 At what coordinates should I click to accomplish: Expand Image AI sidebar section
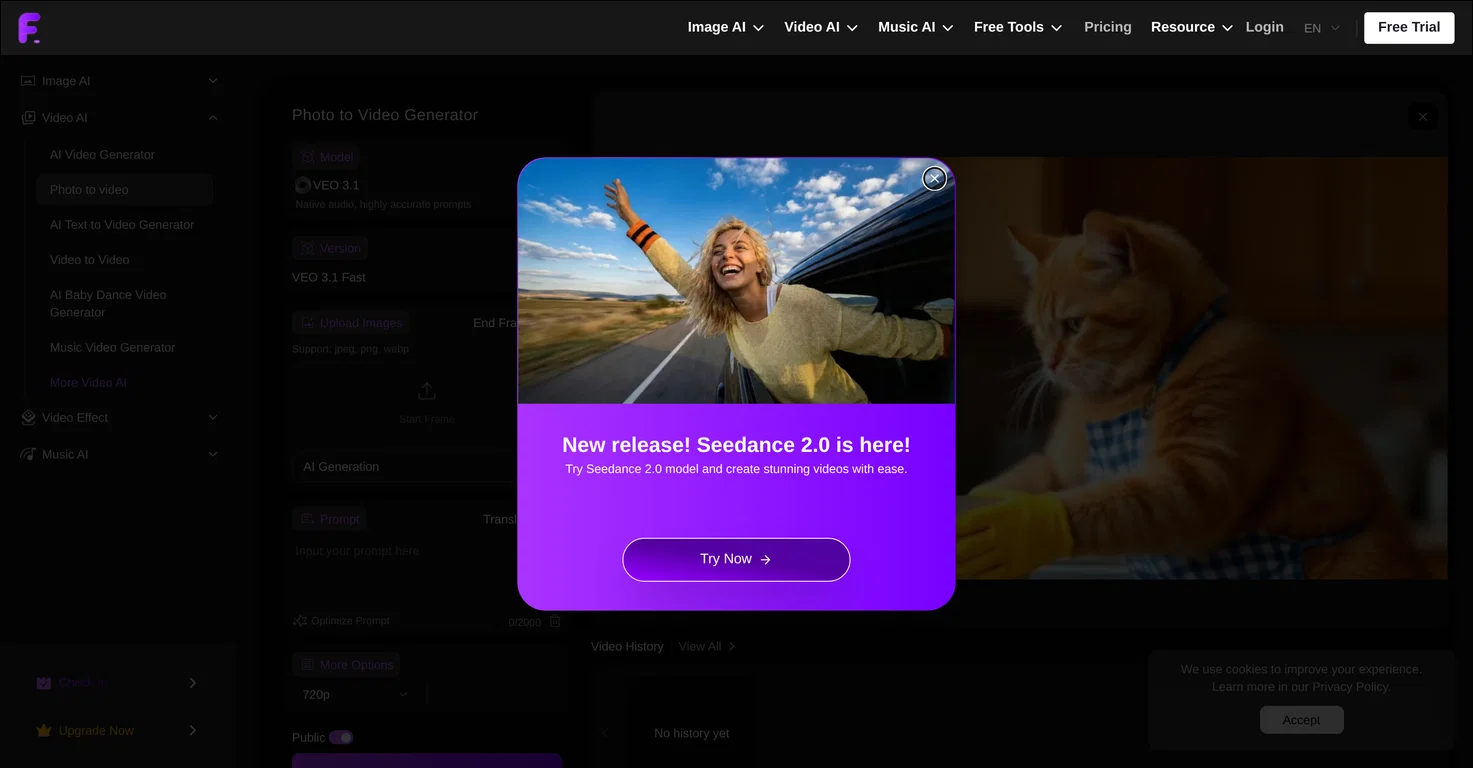pos(213,81)
